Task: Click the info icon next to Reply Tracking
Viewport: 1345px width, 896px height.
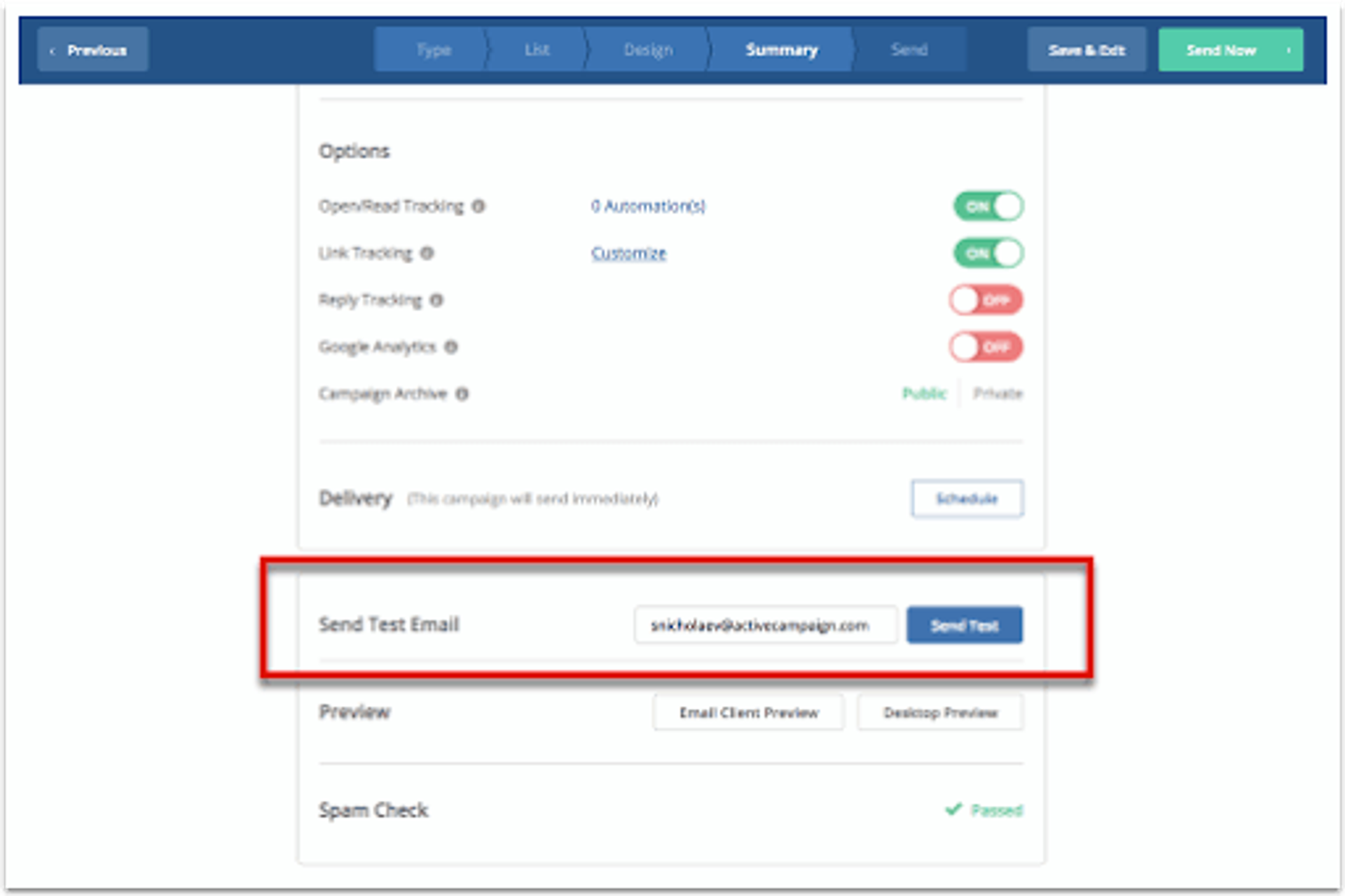Action: click(x=438, y=300)
